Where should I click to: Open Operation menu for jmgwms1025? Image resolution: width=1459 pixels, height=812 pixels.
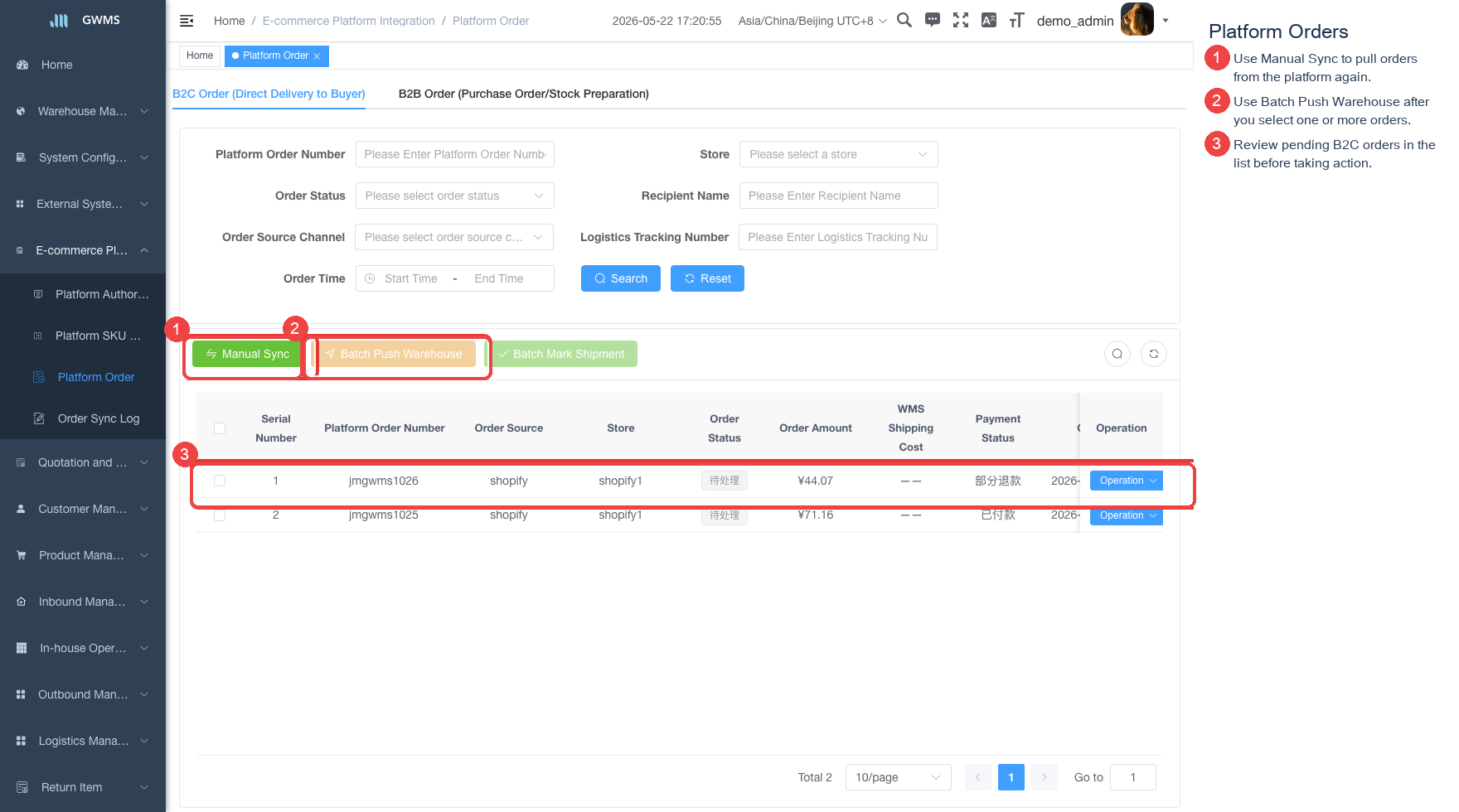(1127, 515)
